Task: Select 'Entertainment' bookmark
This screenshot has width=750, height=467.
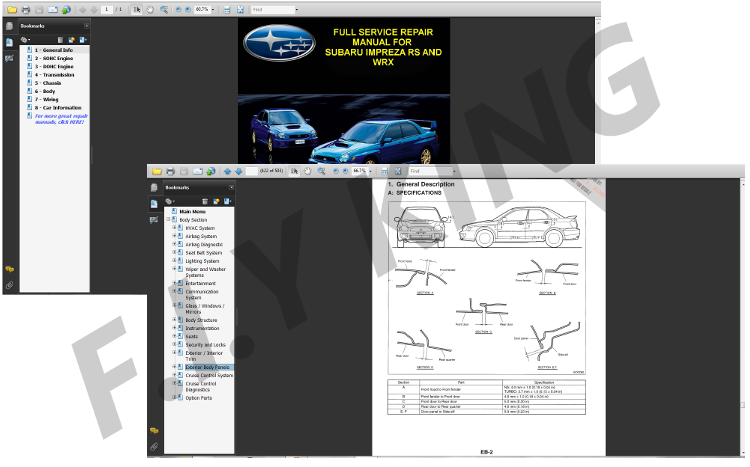Action: point(200,283)
